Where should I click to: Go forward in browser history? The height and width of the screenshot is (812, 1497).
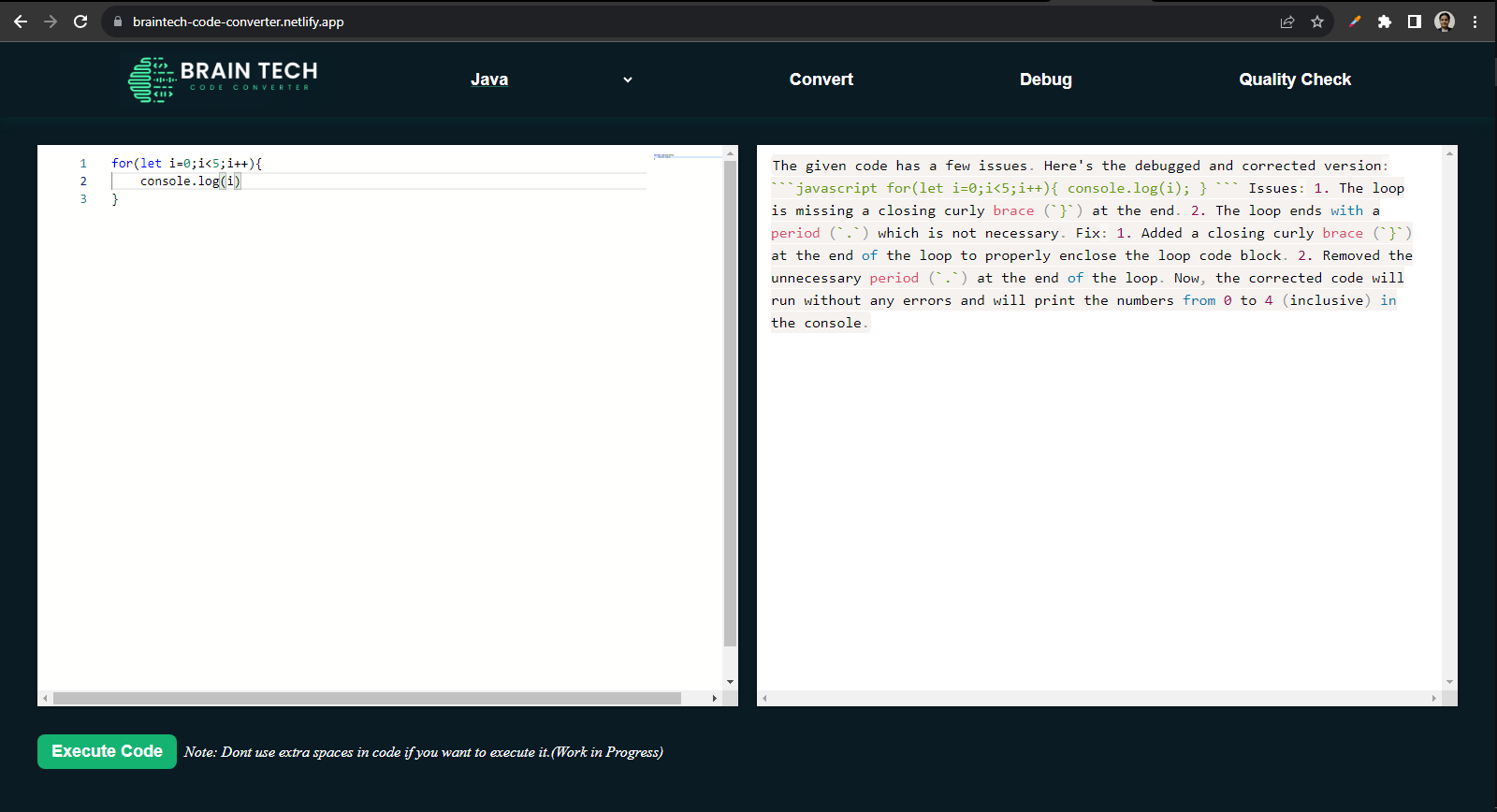pos(51,22)
